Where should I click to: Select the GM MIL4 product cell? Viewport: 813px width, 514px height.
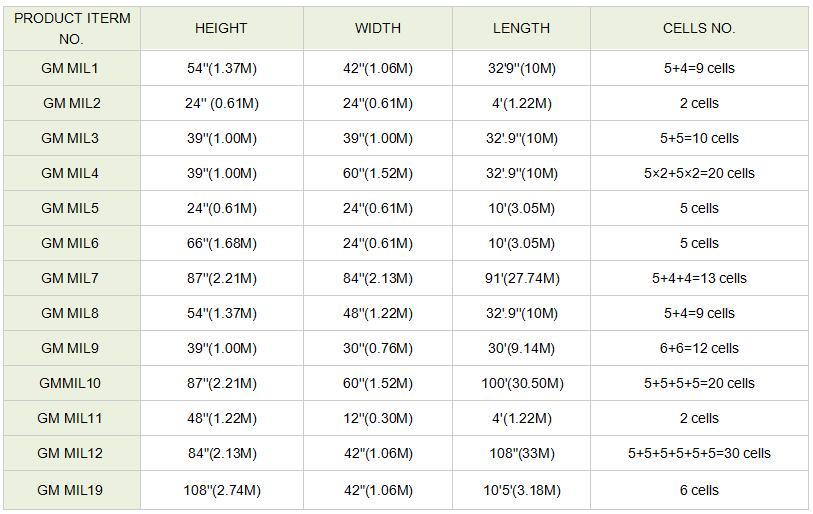[70, 173]
